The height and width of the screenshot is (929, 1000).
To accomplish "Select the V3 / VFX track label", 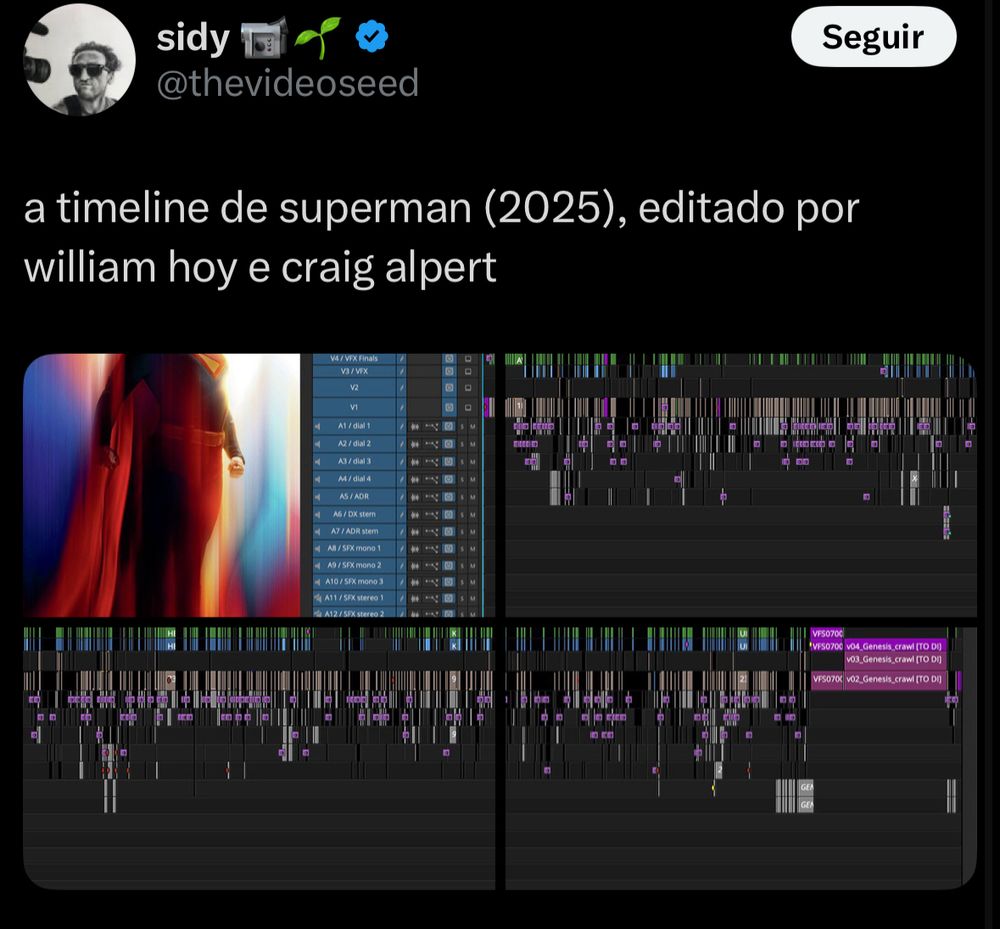I will tap(354, 371).
